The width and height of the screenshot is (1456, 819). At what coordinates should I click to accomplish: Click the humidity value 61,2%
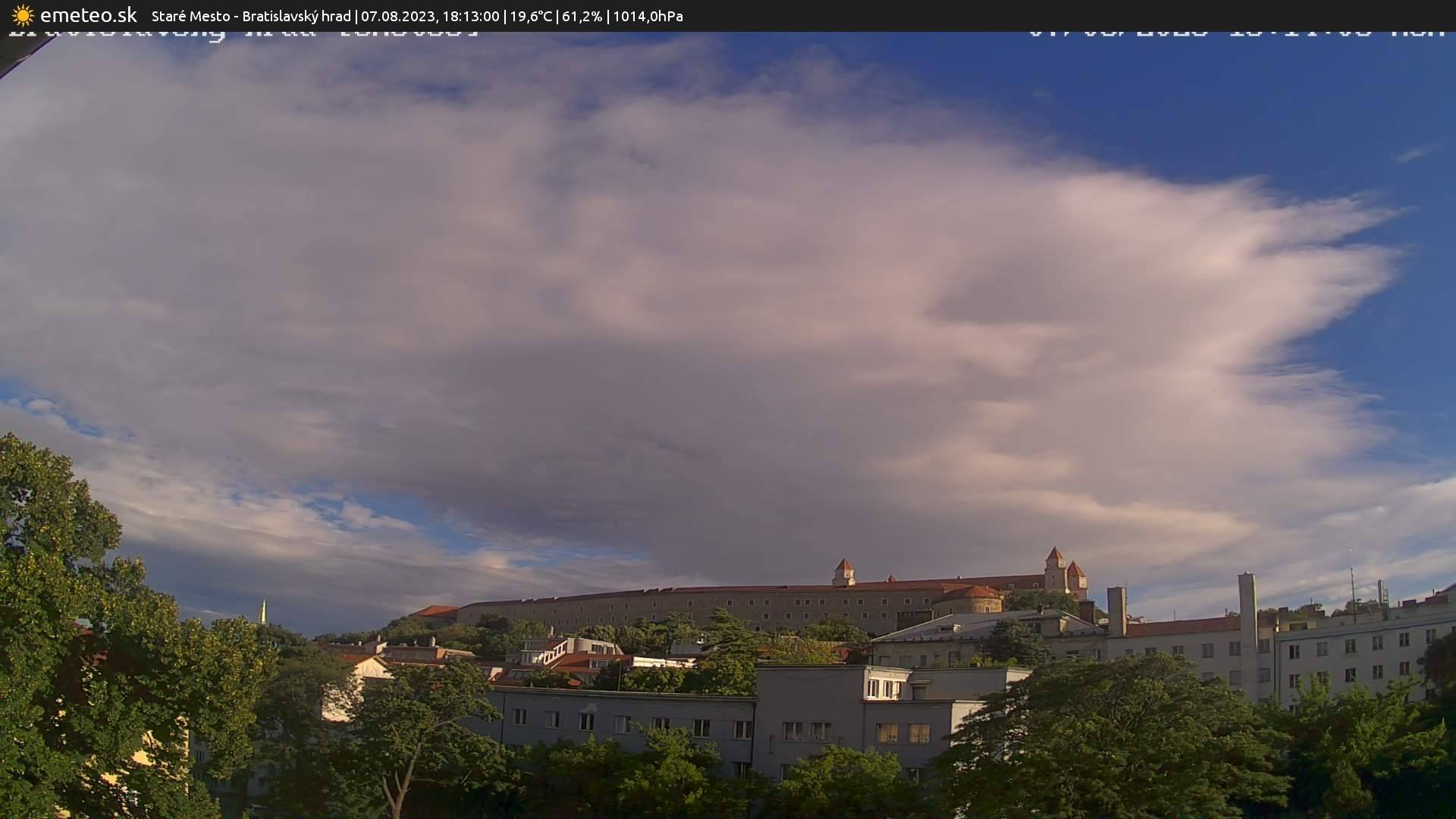584,15
